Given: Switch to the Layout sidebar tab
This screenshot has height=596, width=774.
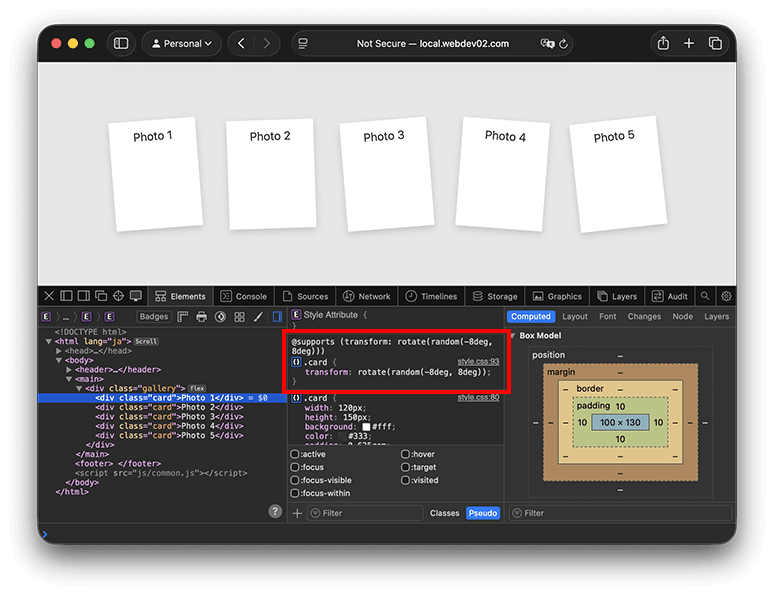Looking at the screenshot, I should click(575, 317).
